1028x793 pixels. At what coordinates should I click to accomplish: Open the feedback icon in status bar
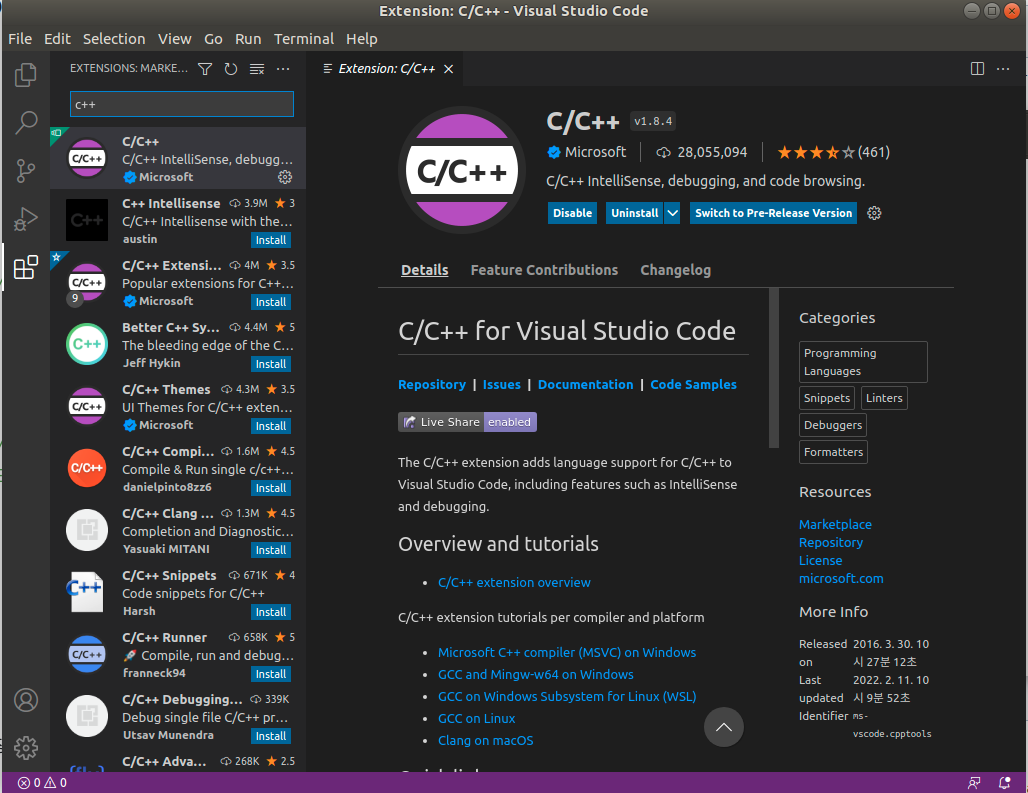pos(974,783)
